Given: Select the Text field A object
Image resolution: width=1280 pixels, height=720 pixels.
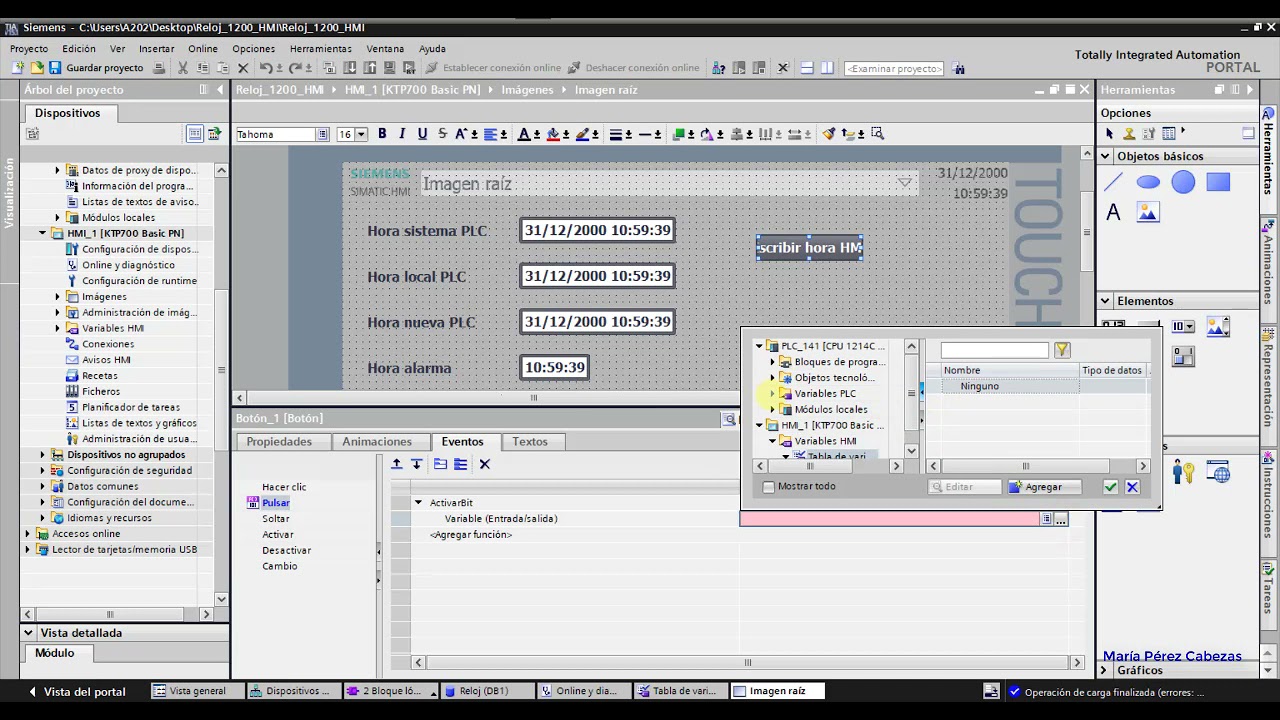Looking at the screenshot, I should pyautogui.click(x=1113, y=213).
